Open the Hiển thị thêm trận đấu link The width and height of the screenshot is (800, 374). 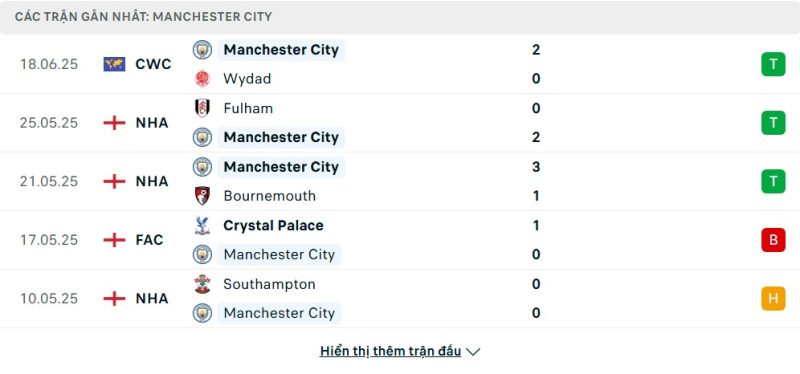(x=390, y=351)
